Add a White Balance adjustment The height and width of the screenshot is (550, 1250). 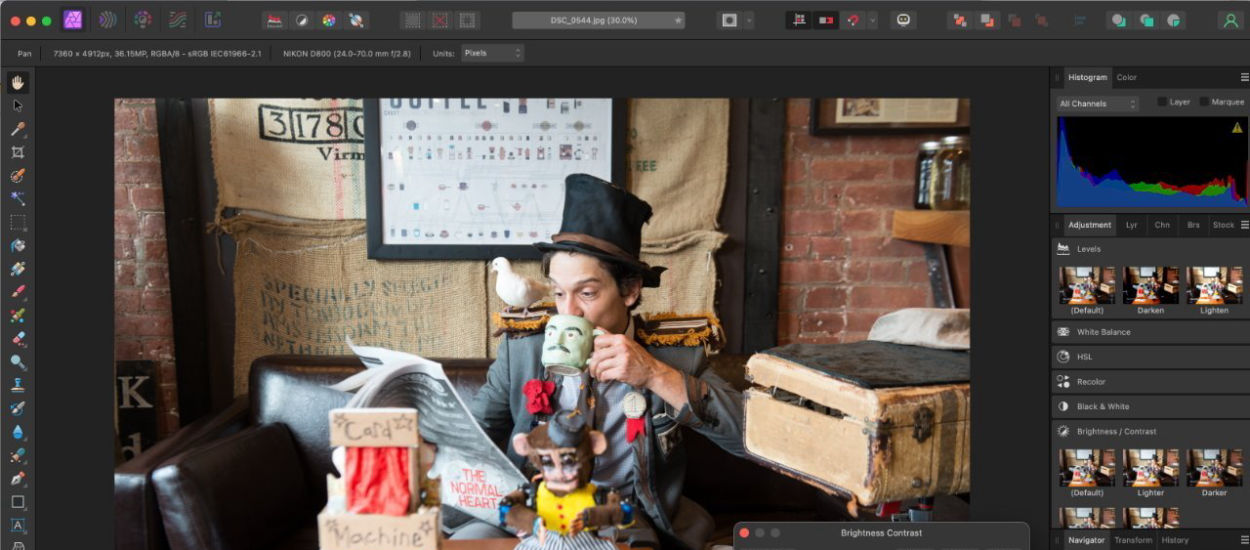(x=1103, y=332)
